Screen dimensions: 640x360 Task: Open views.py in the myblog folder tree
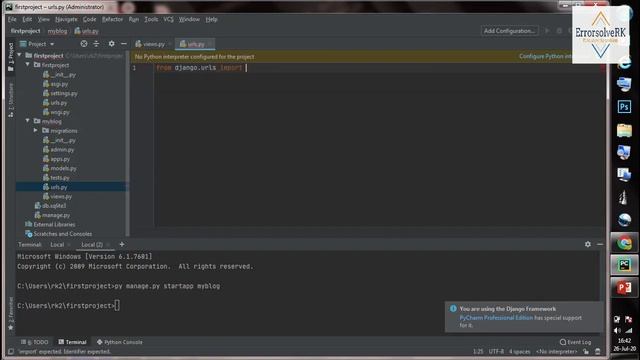61,196
